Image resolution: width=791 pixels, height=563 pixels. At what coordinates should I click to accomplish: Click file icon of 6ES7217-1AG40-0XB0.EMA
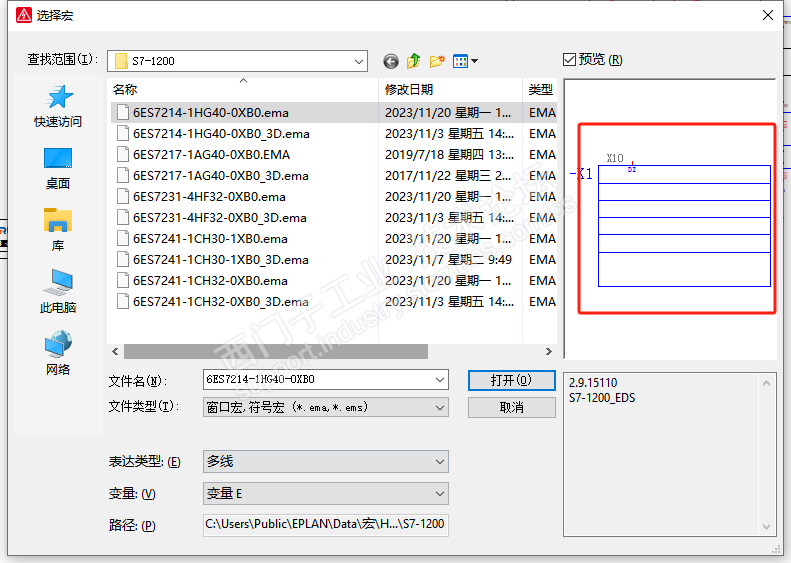coord(123,154)
